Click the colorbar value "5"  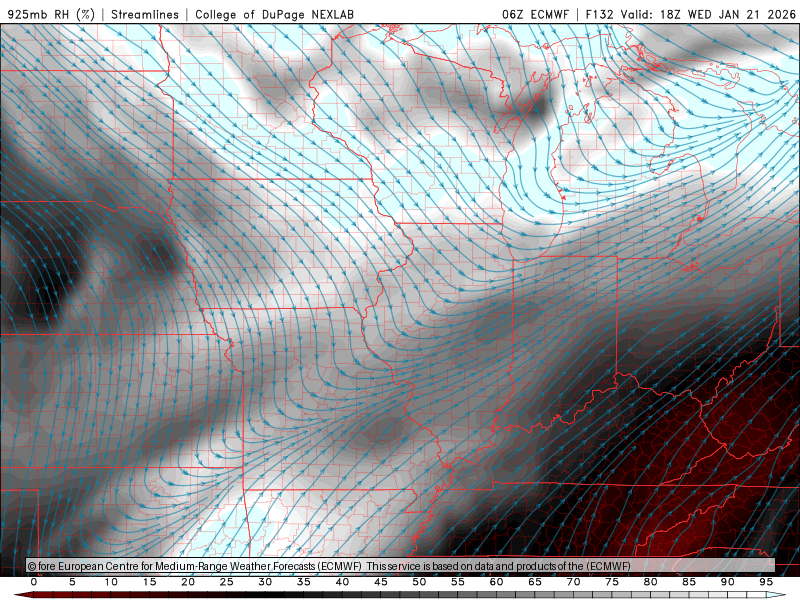(x=72, y=582)
